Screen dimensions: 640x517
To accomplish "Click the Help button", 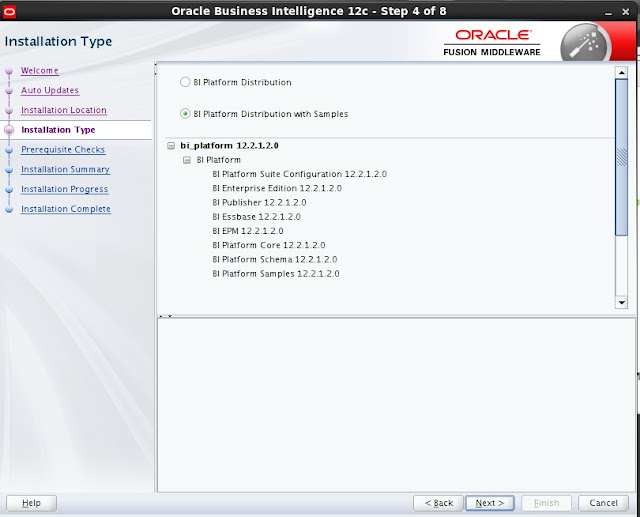I will tap(31, 503).
